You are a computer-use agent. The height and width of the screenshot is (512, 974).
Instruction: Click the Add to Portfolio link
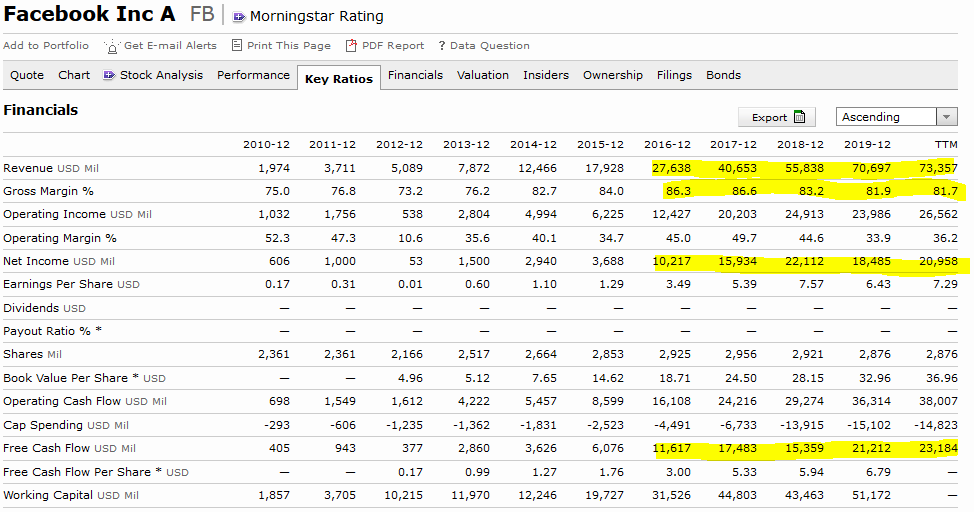(46, 45)
